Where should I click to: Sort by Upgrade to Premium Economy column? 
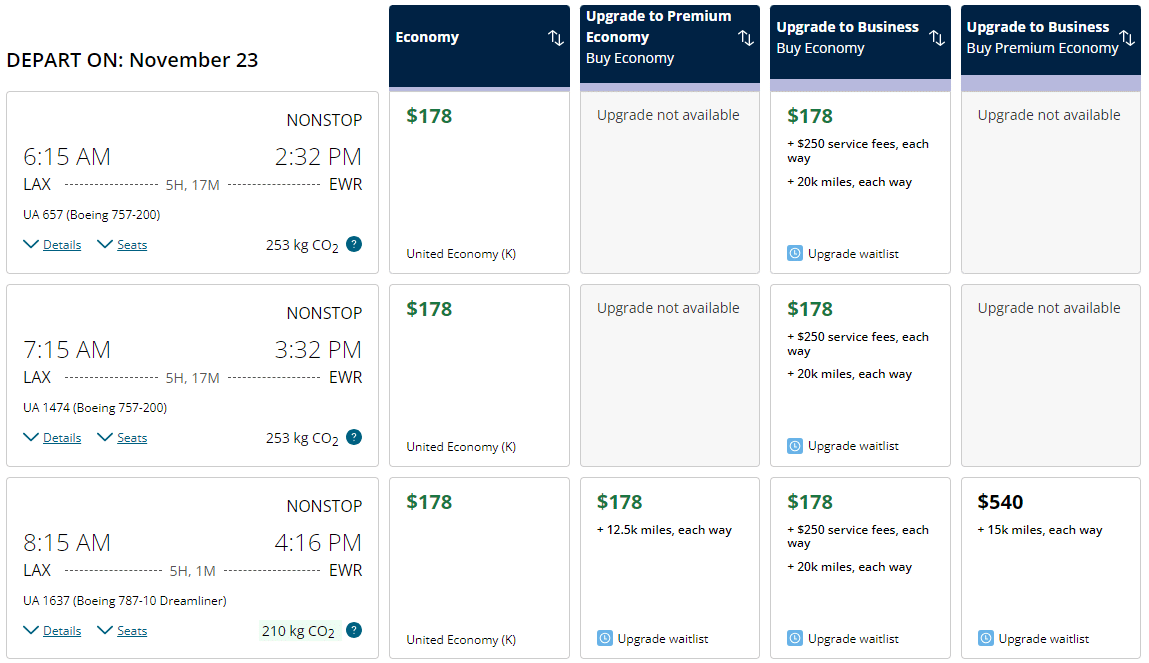(x=746, y=38)
